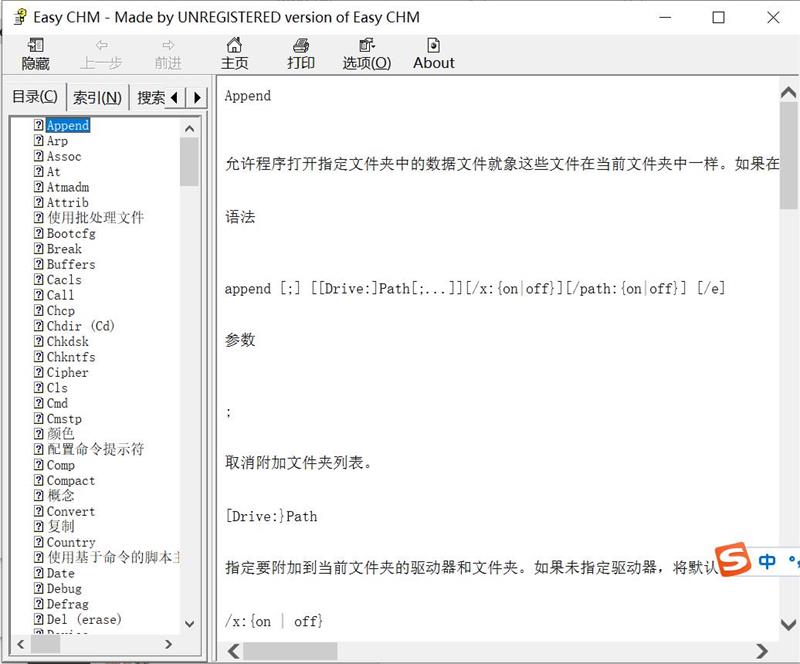Open the 配置命令提示符 topic
This screenshot has height=664, width=800.
click(96, 449)
